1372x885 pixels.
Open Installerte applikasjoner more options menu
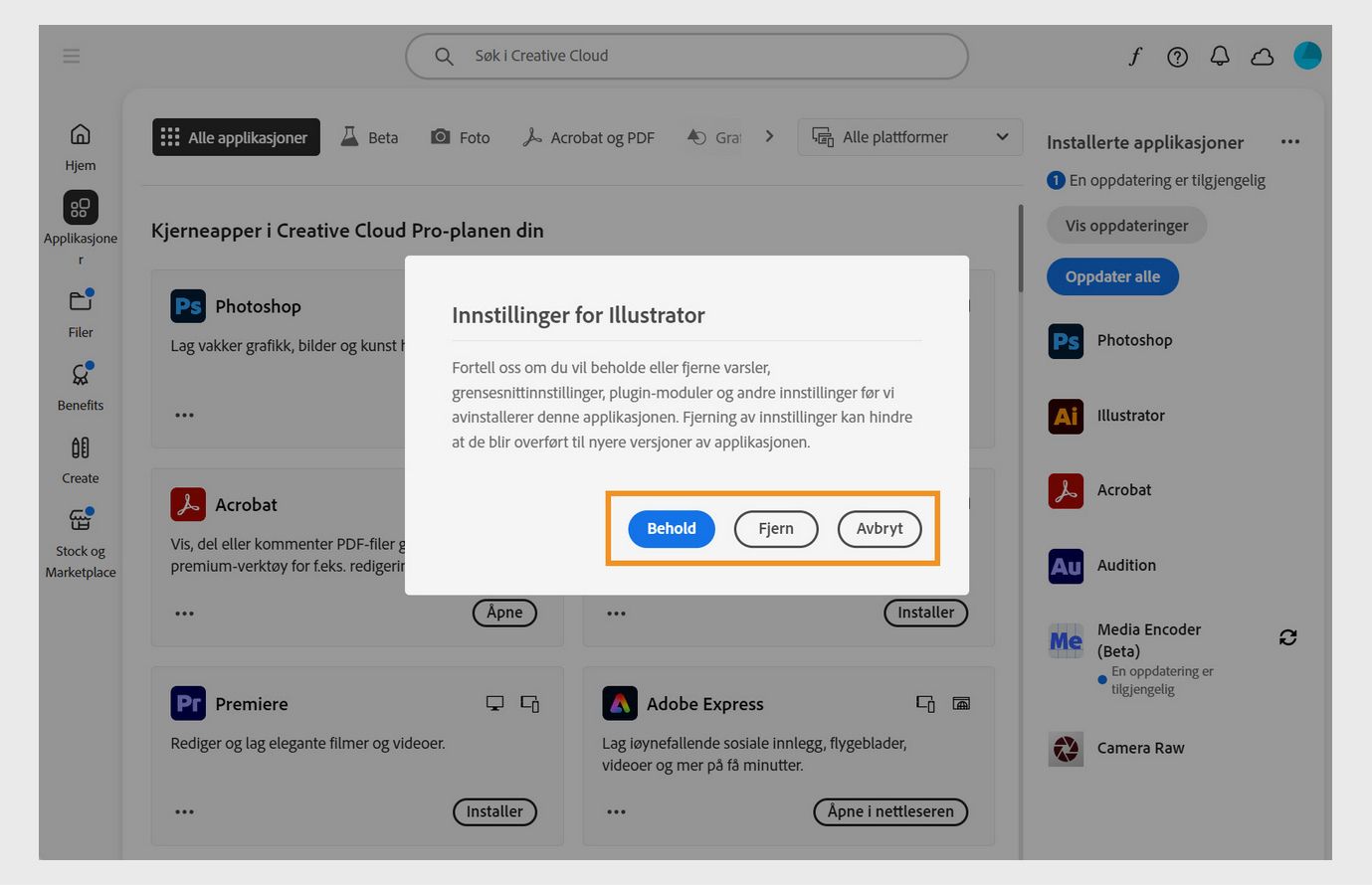pyautogui.click(x=1290, y=141)
